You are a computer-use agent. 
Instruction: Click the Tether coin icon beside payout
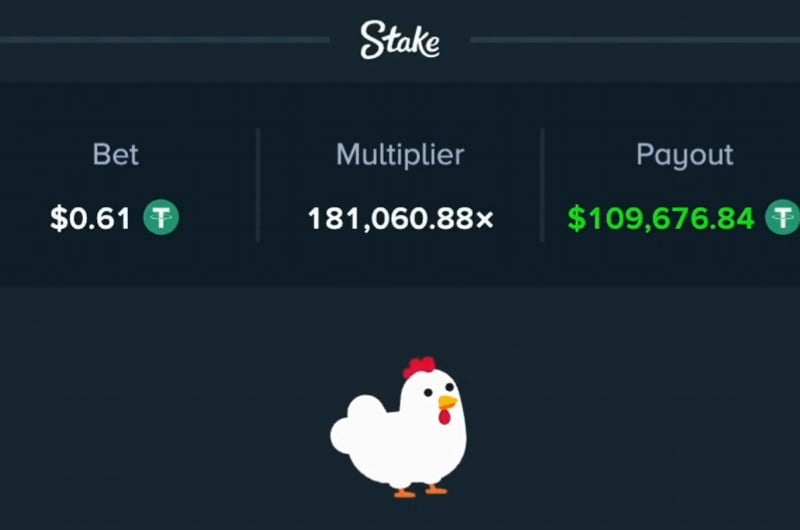pos(783,217)
